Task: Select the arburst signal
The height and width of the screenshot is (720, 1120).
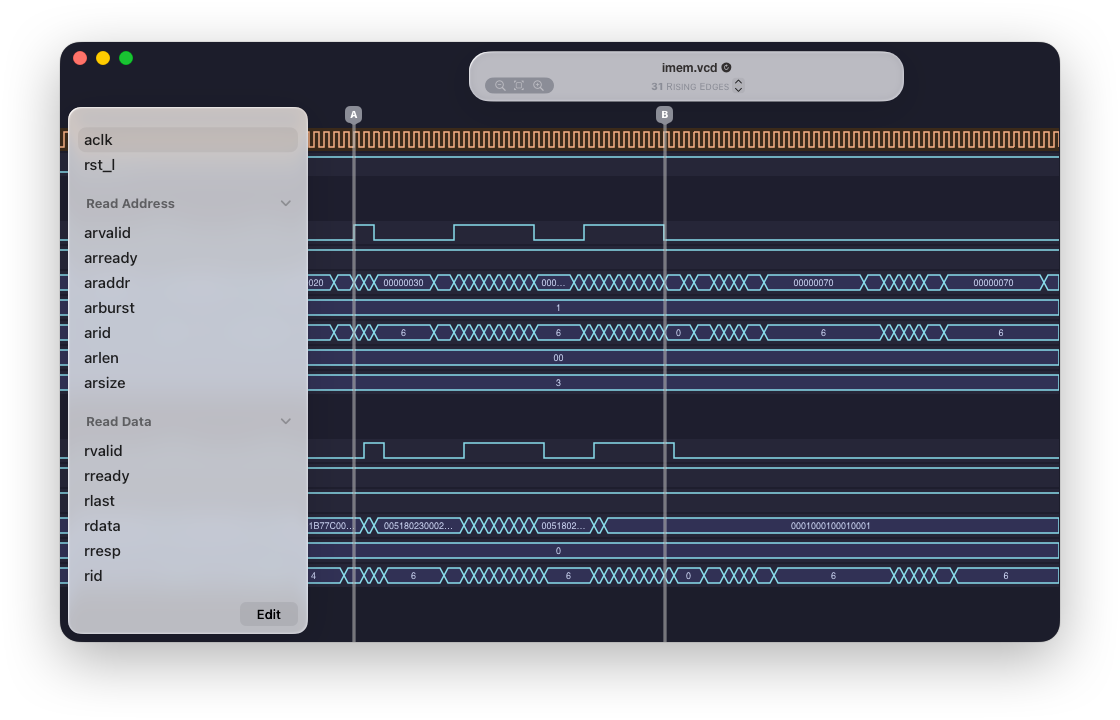Action: [x=188, y=308]
